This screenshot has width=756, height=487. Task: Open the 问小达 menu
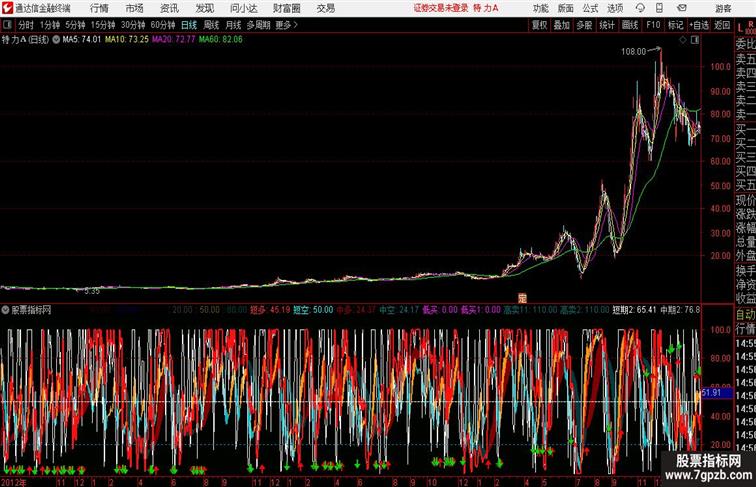tap(243, 8)
